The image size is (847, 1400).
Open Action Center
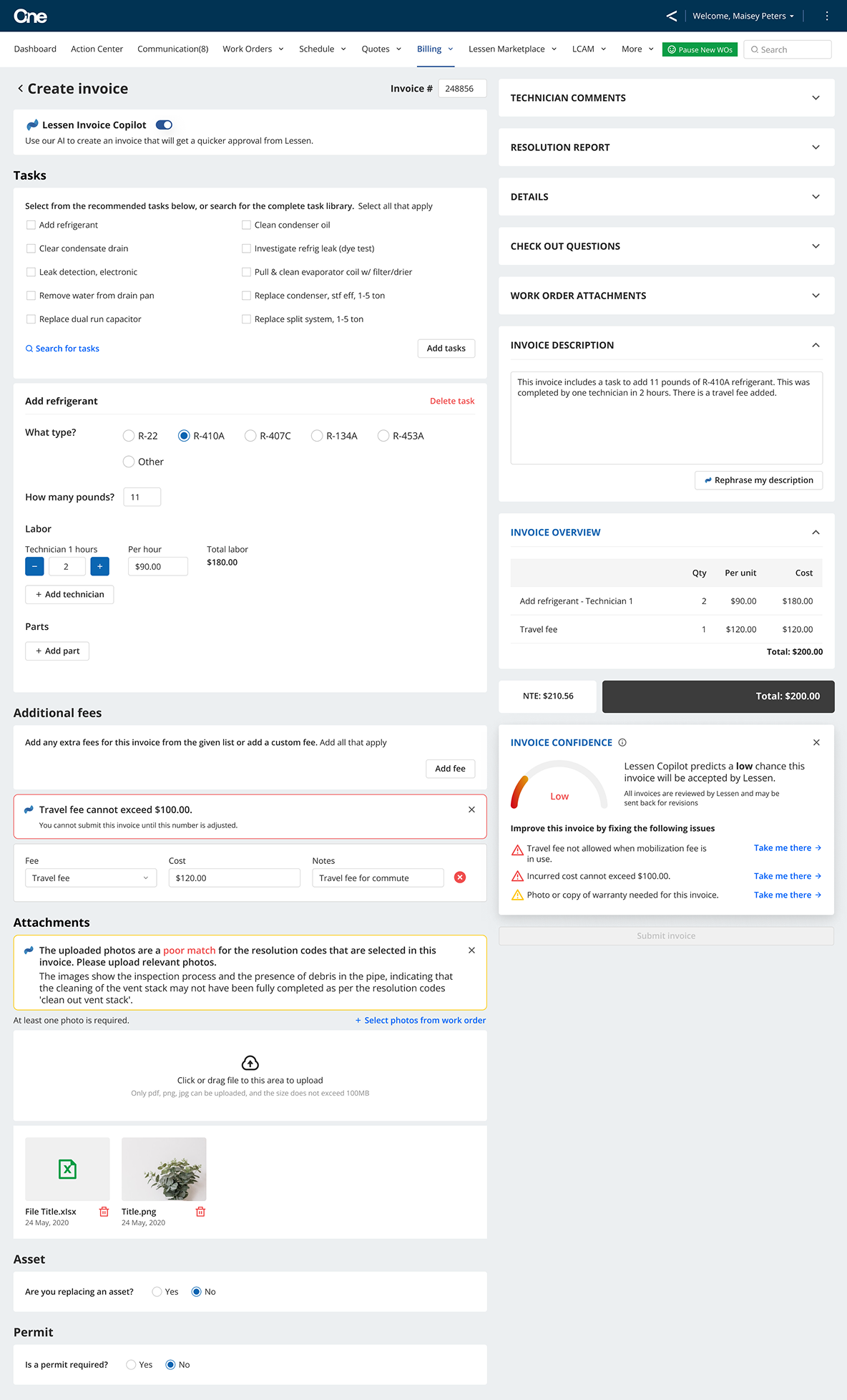click(x=97, y=49)
